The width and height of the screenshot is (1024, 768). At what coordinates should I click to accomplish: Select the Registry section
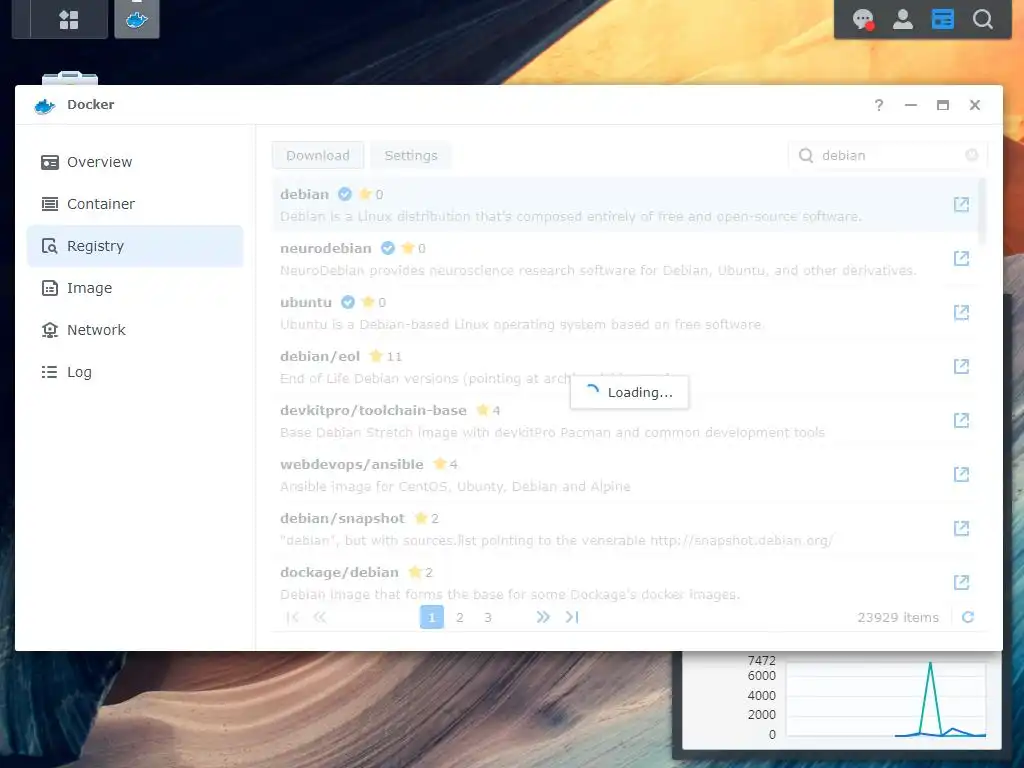(135, 246)
